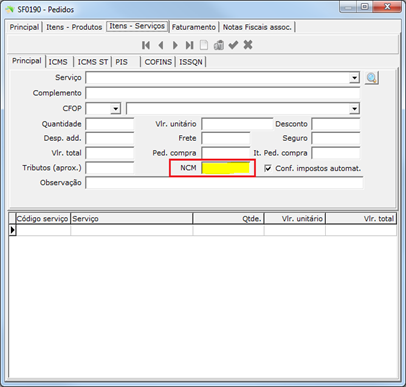406x387 pixels.
Task: Click the grid Vlr. unitário column header
Action: 295,219
